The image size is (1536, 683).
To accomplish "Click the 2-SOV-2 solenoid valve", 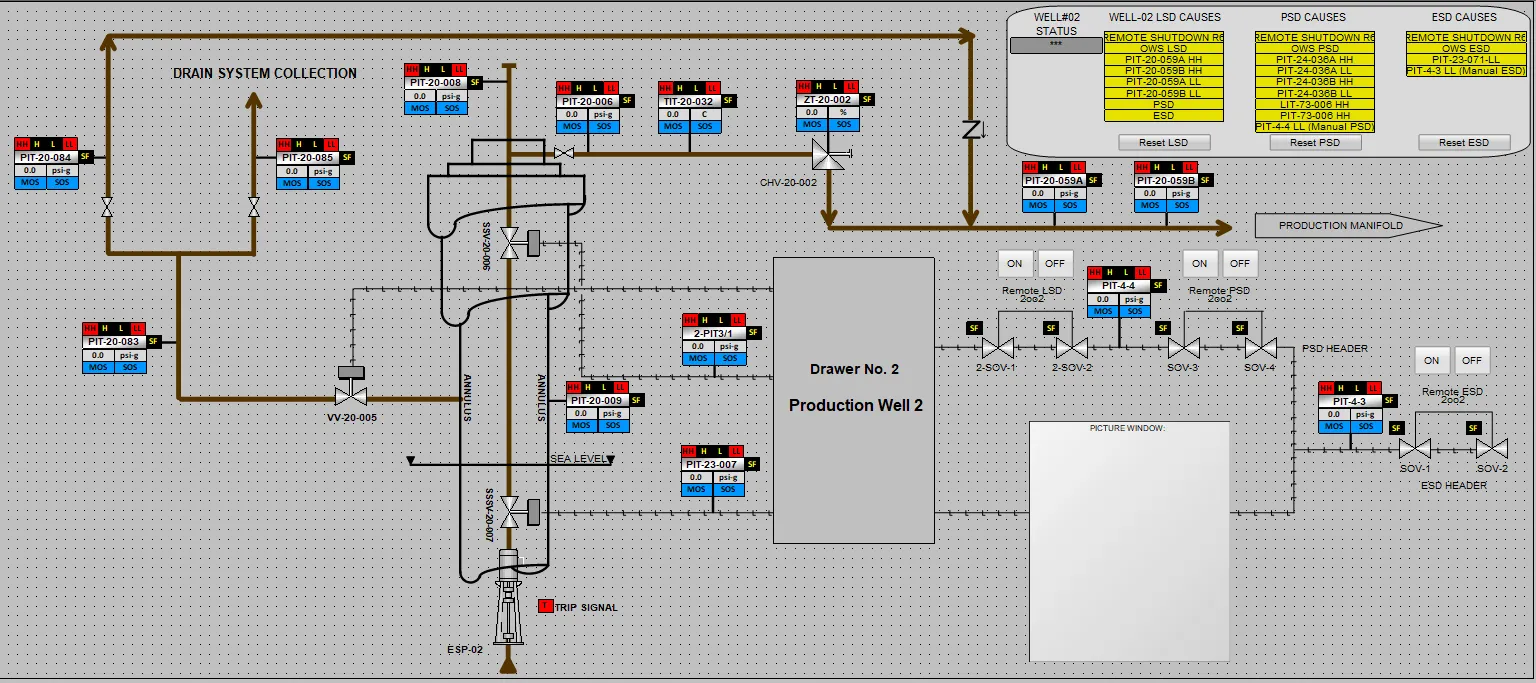I will tap(1072, 348).
